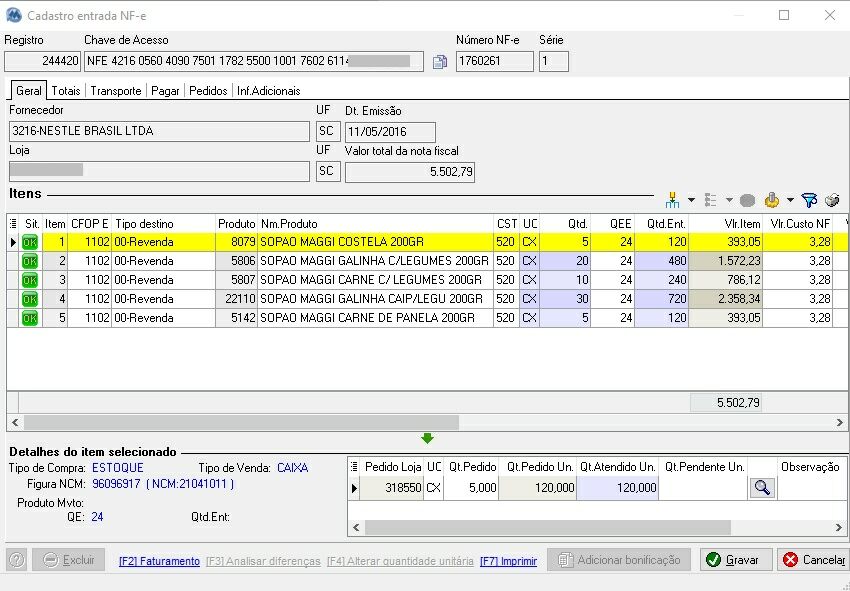The width and height of the screenshot is (850, 591).
Task: Click right arrow of items grid scrollbar
Action: 840,422
